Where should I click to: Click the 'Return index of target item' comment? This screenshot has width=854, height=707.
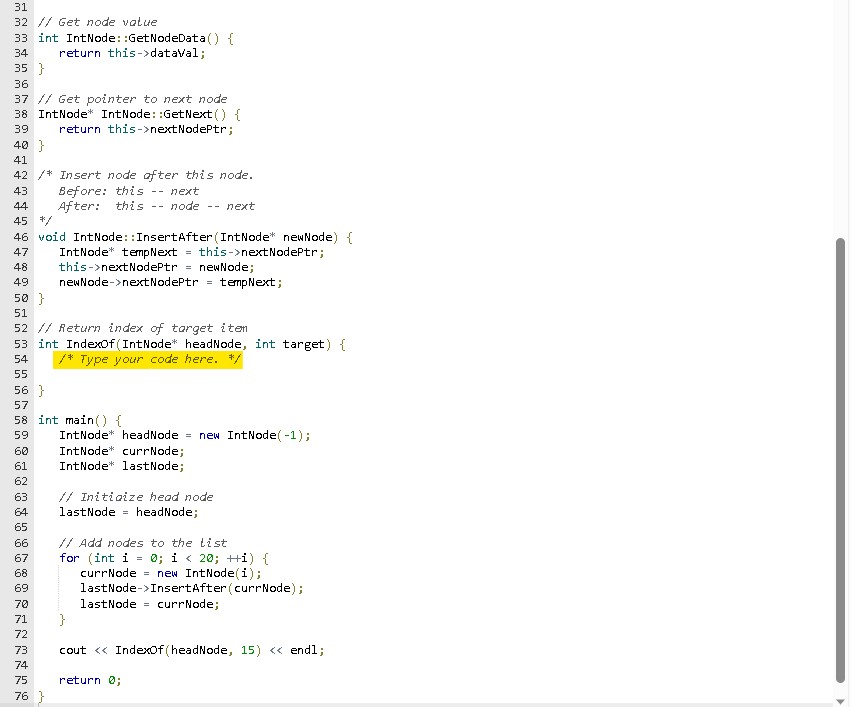[140, 327]
